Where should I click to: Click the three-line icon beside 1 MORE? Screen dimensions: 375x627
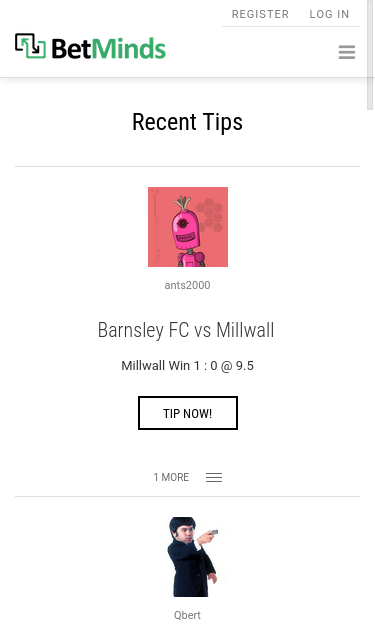tap(214, 477)
